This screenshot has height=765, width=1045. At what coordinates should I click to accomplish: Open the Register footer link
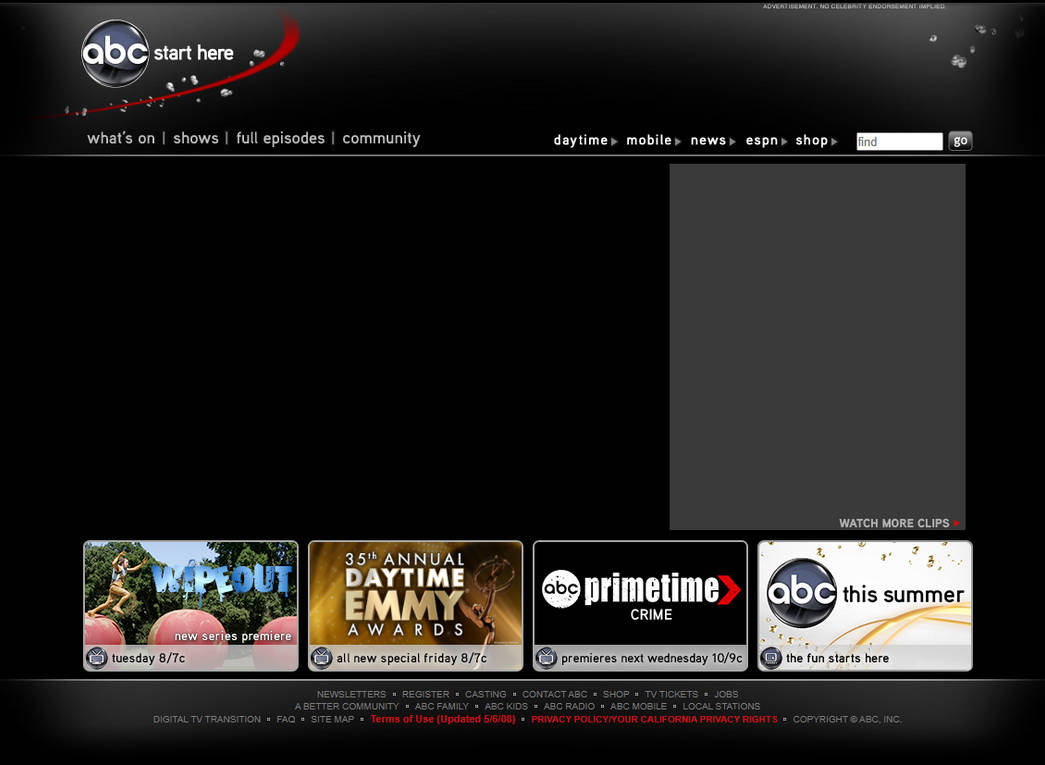pos(425,694)
